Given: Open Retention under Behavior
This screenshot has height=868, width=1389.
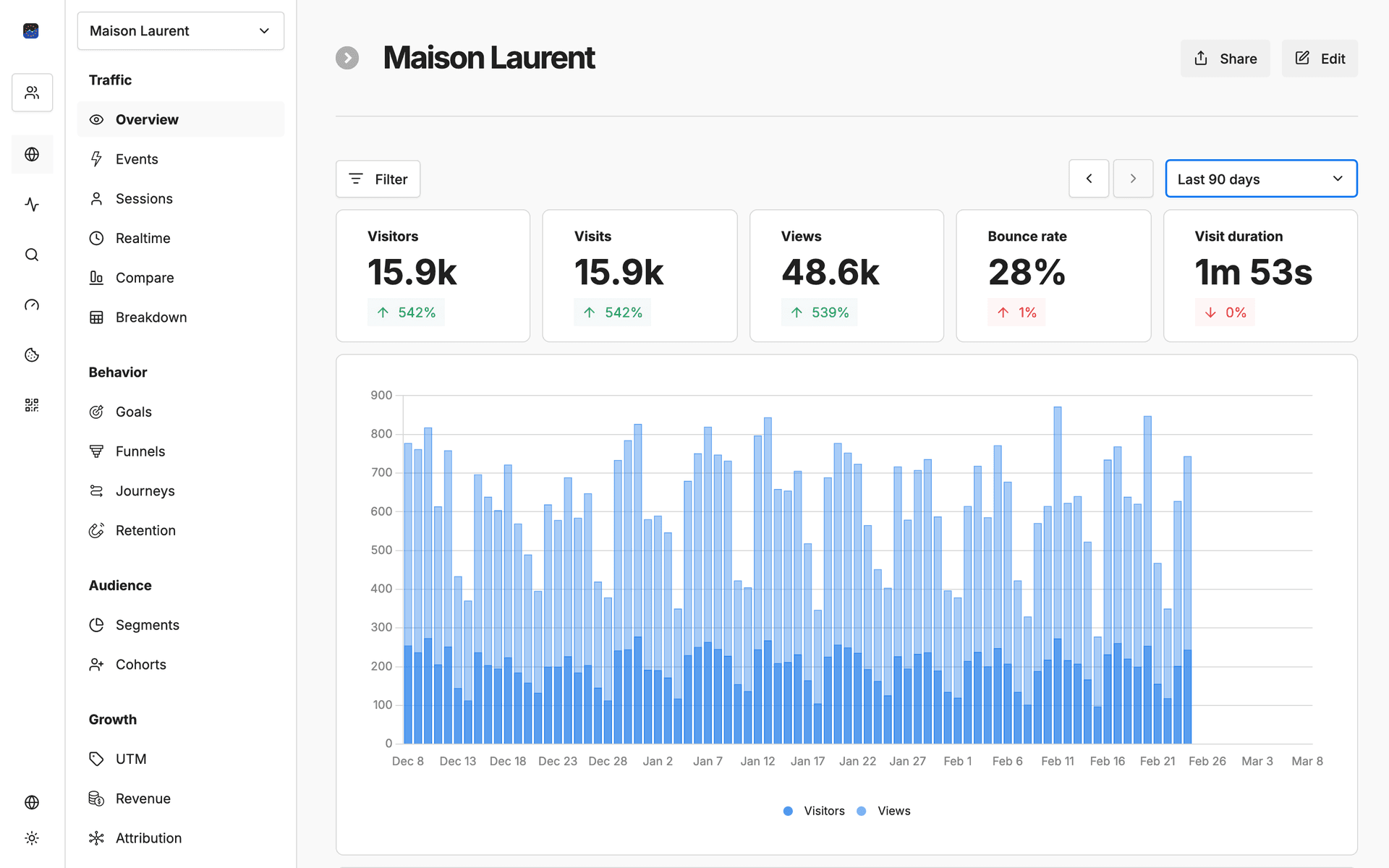Looking at the screenshot, I should 181,530.
